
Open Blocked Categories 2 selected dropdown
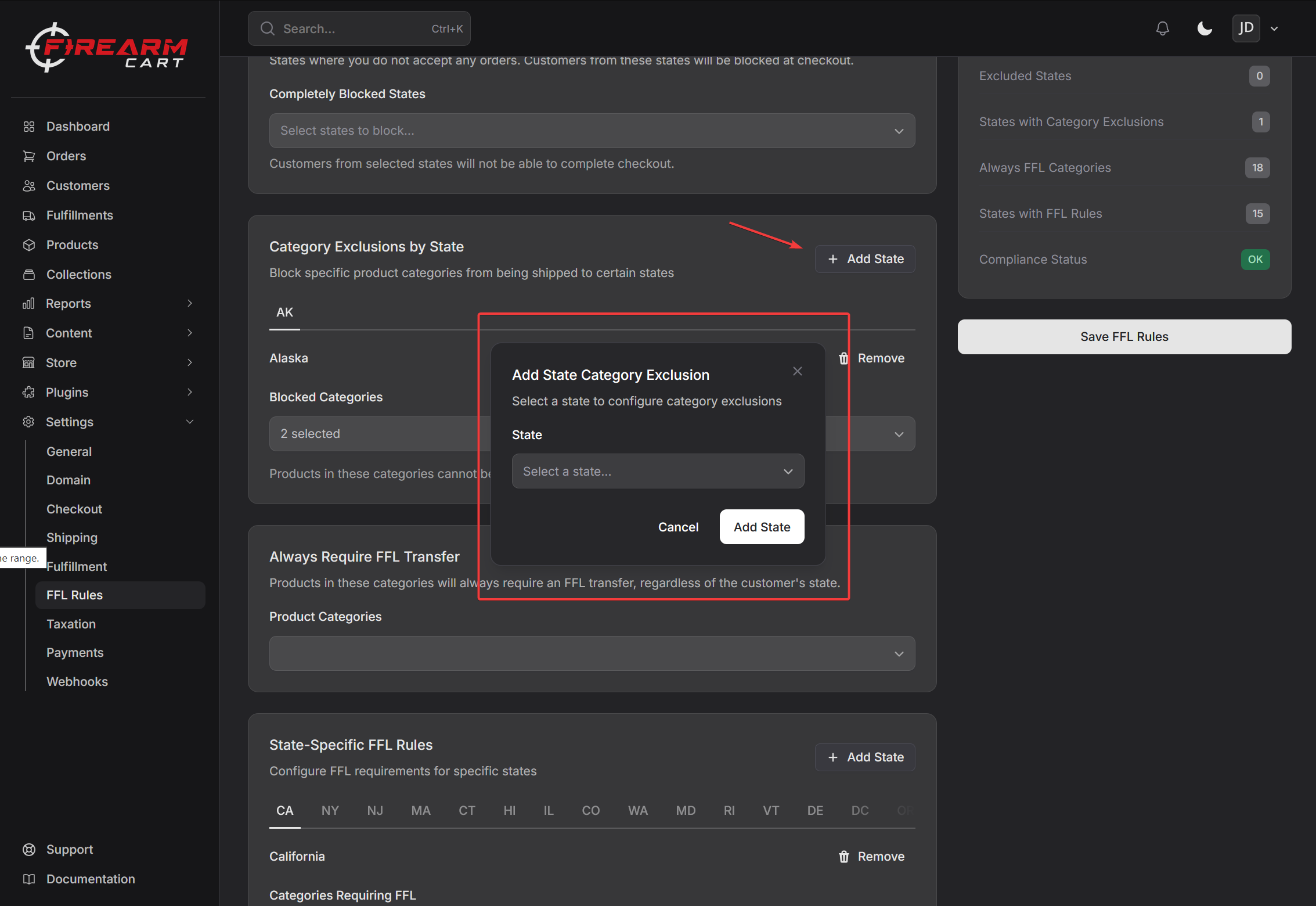592,434
